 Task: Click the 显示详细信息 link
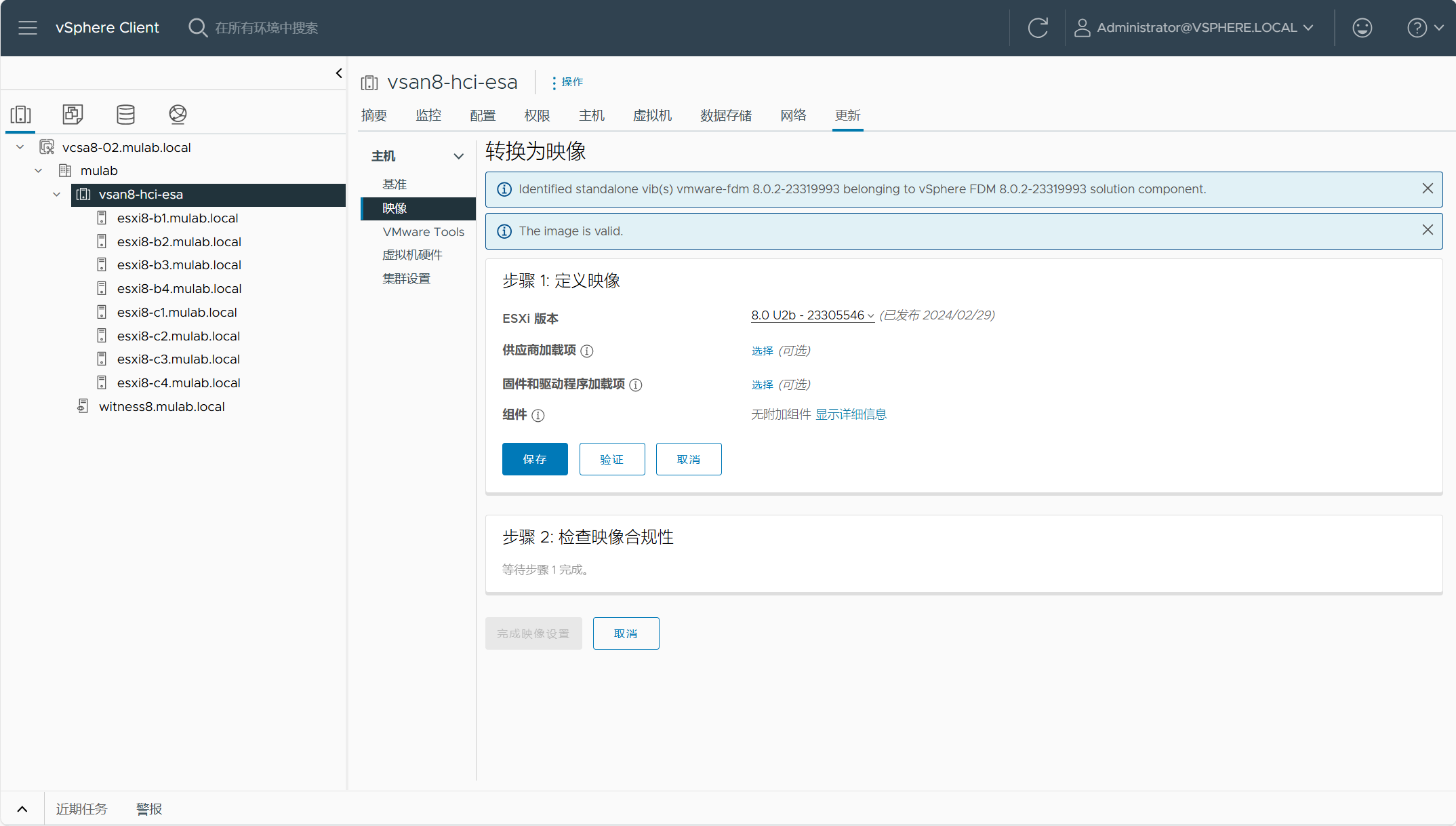[x=851, y=414]
